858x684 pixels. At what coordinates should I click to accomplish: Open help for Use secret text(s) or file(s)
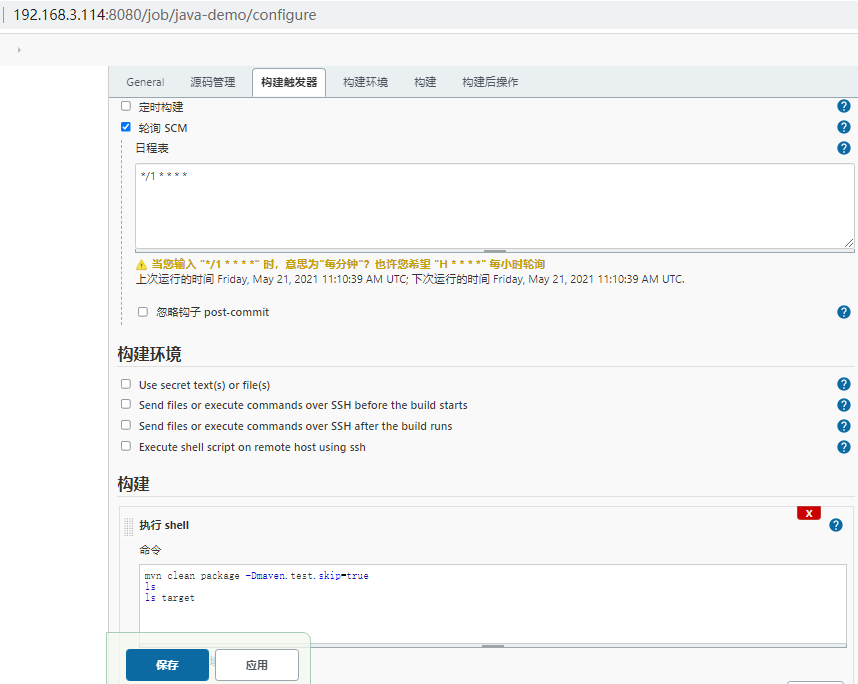click(844, 384)
